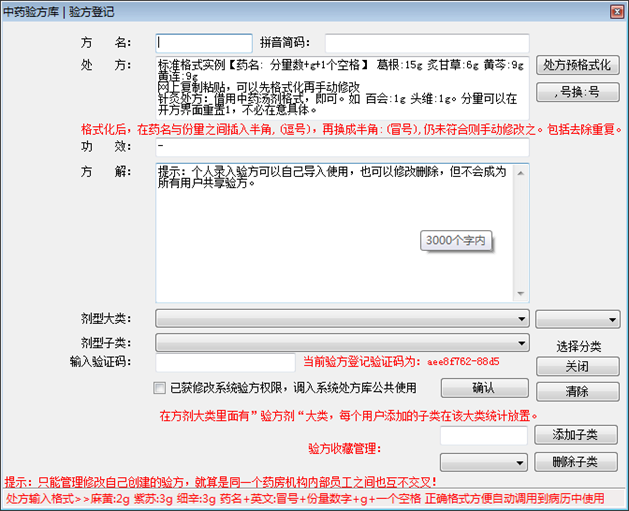Image resolution: width=629 pixels, height=511 pixels.
Task: Click the ,号换:号 button
Action: point(578,92)
